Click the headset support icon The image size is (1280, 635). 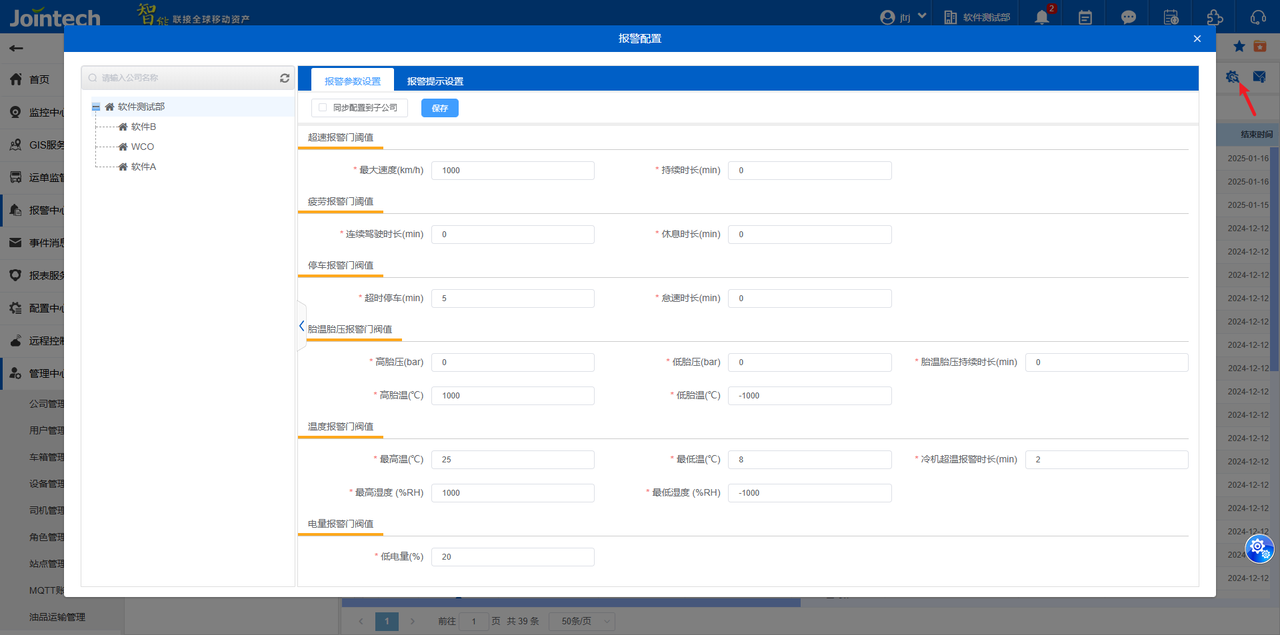coord(1258,17)
